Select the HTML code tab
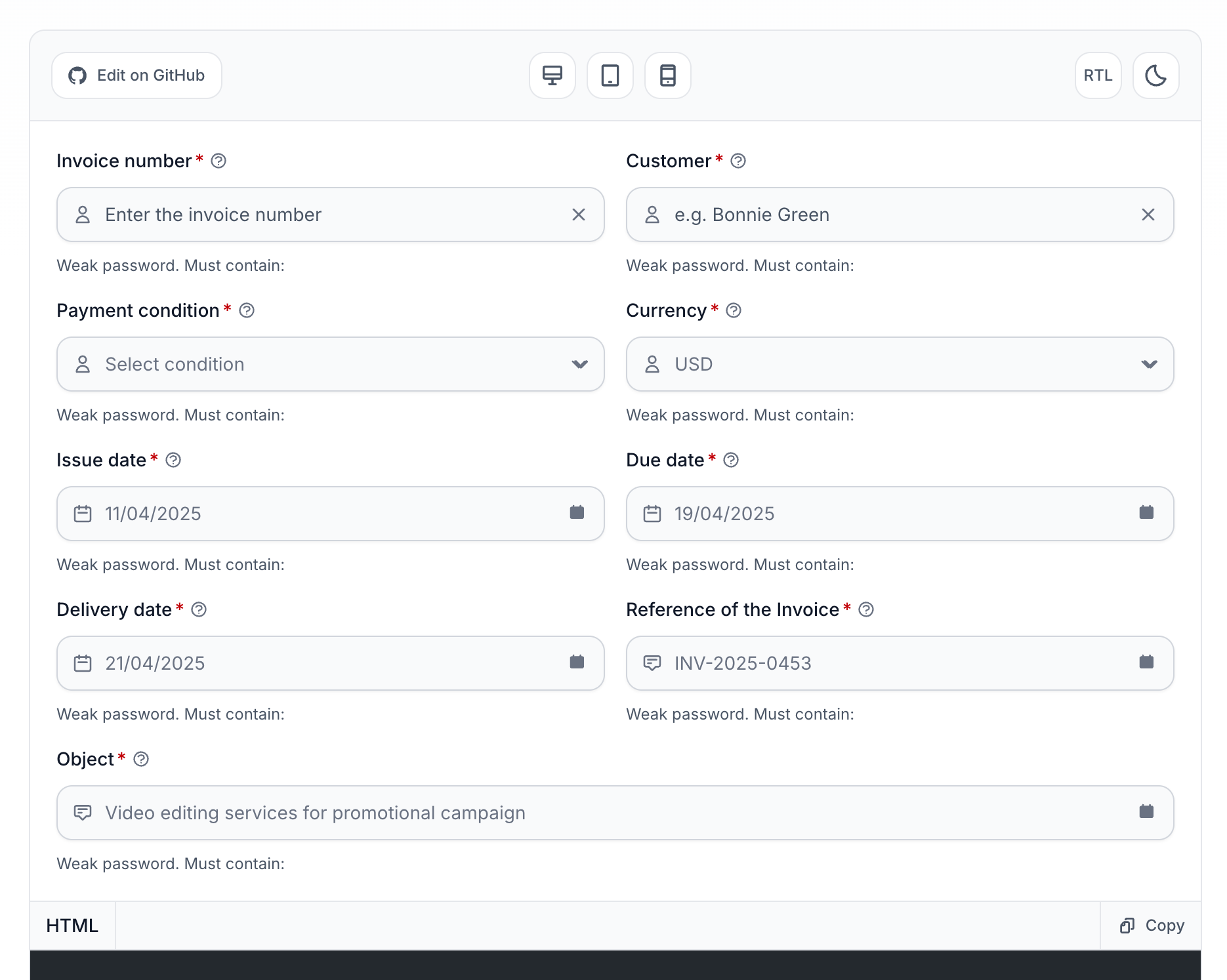 point(72,926)
